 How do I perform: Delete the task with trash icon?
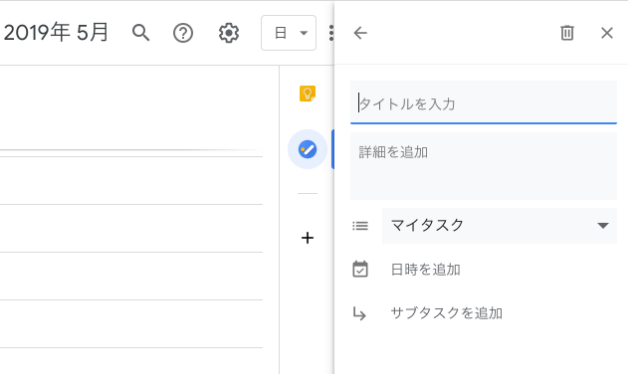[567, 33]
